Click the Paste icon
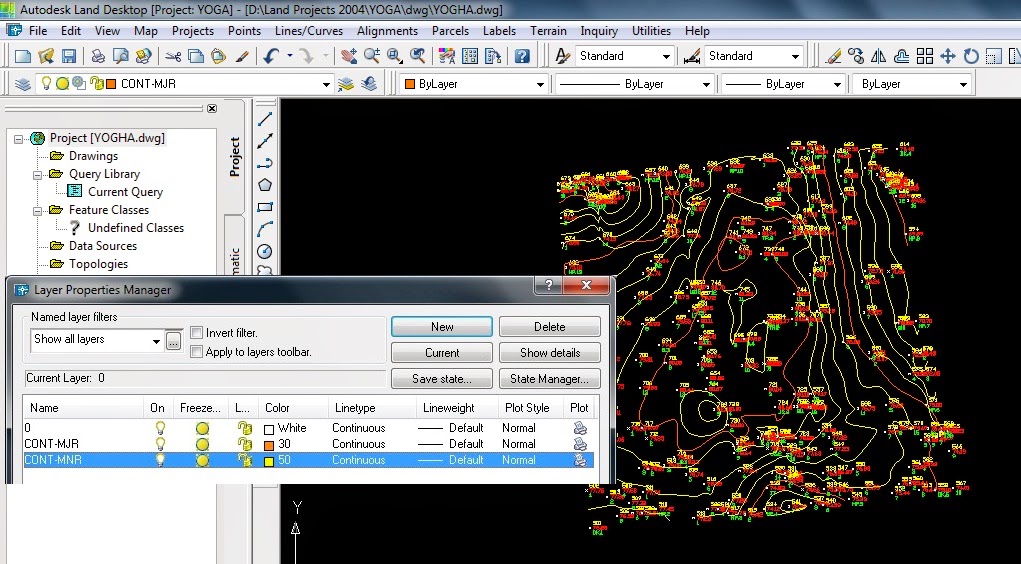1021x564 pixels. tap(218, 57)
